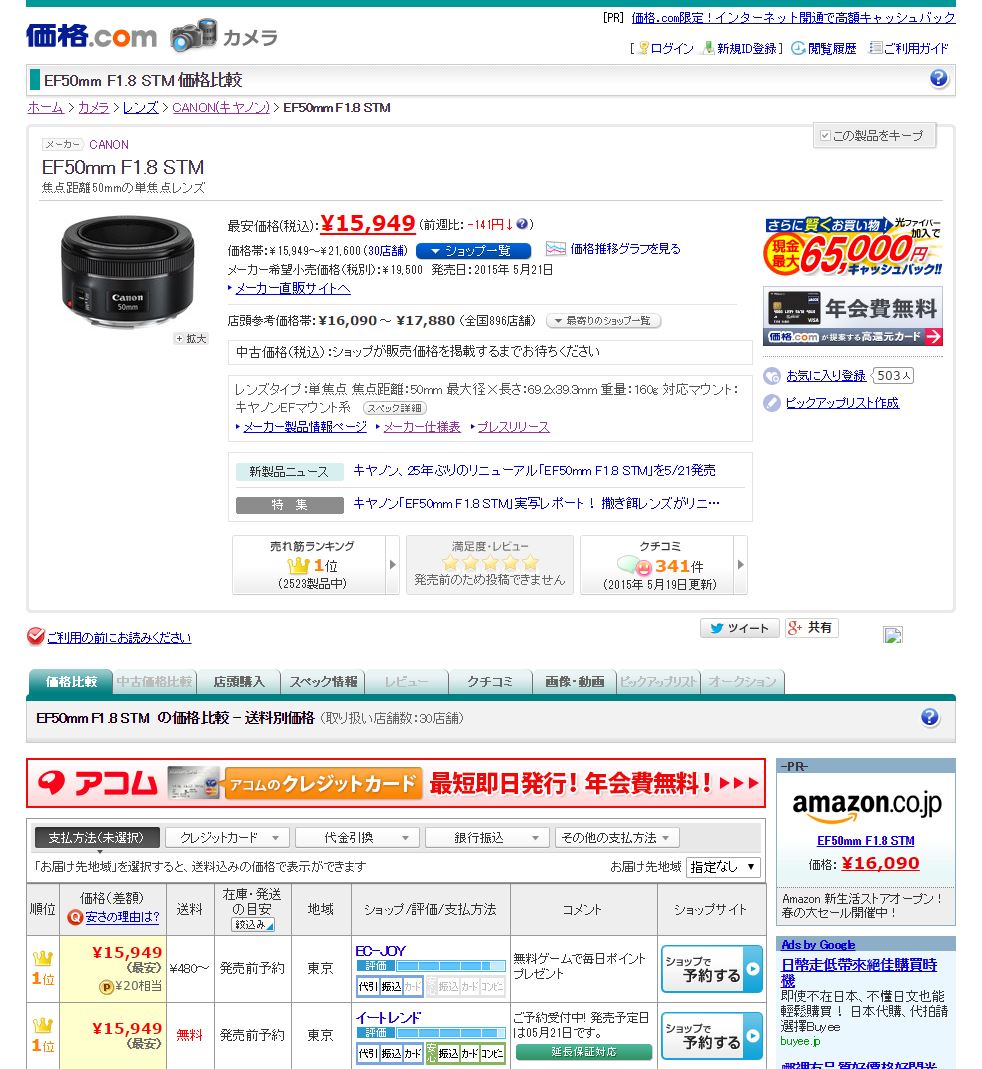Click the speech bubble icon in クチコミ box
The width and height of the screenshot is (982, 1069).
tap(634, 565)
